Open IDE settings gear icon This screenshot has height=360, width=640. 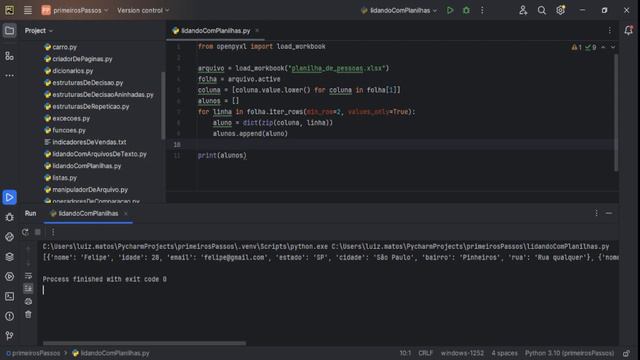tap(561, 10)
